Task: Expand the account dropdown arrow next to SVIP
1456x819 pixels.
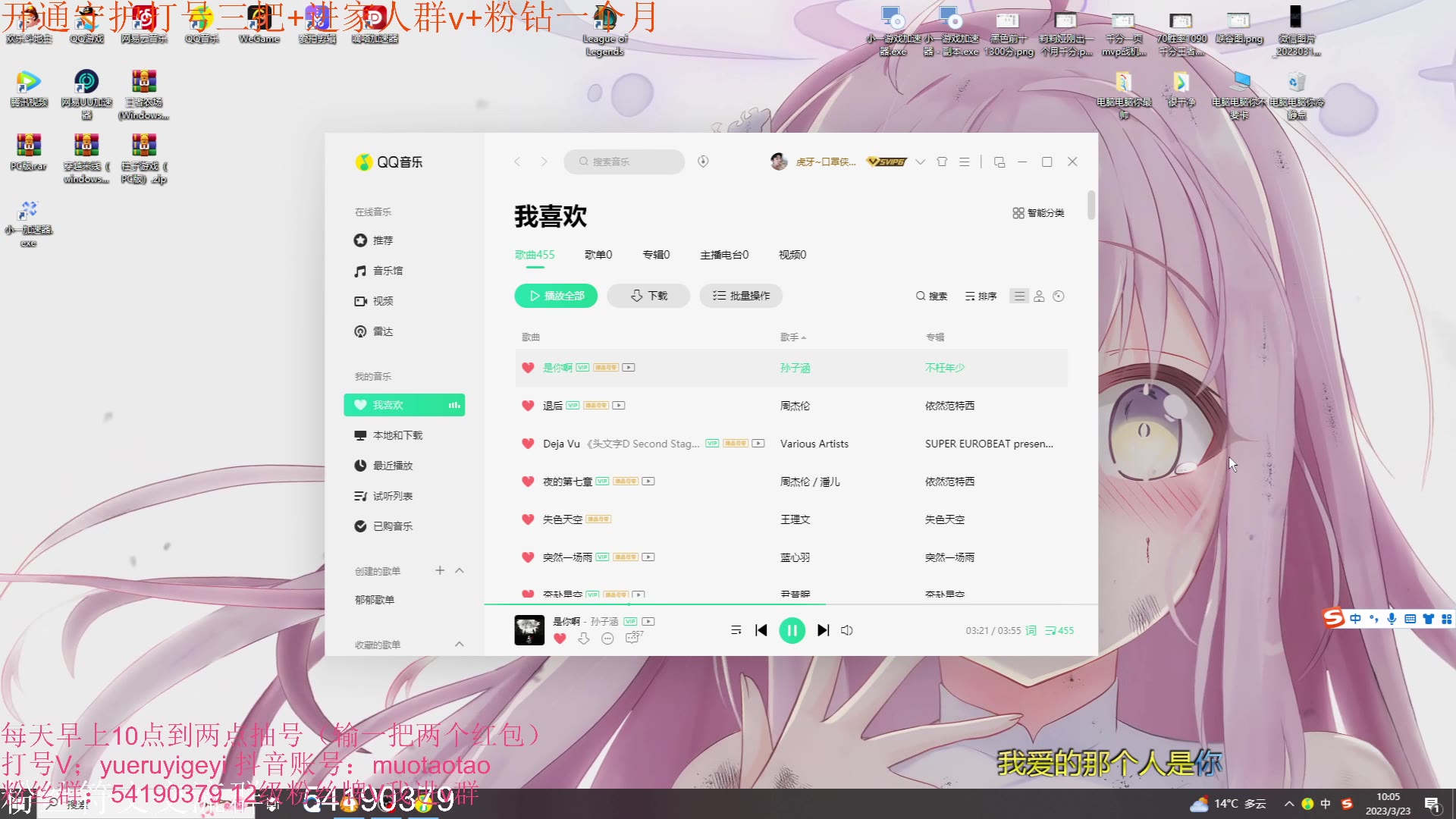Action: pyautogui.click(x=920, y=162)
